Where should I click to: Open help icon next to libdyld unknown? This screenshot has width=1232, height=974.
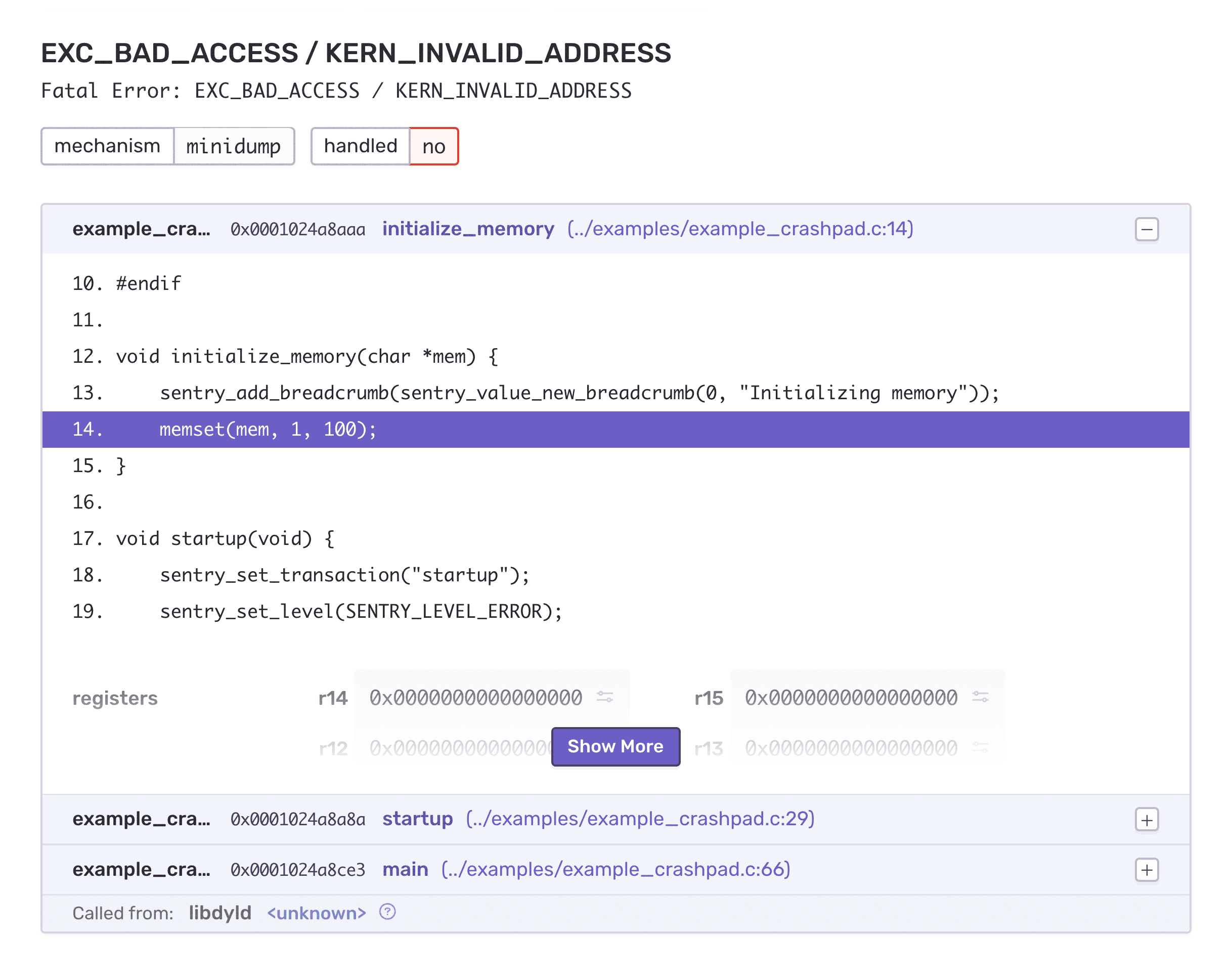387,912
